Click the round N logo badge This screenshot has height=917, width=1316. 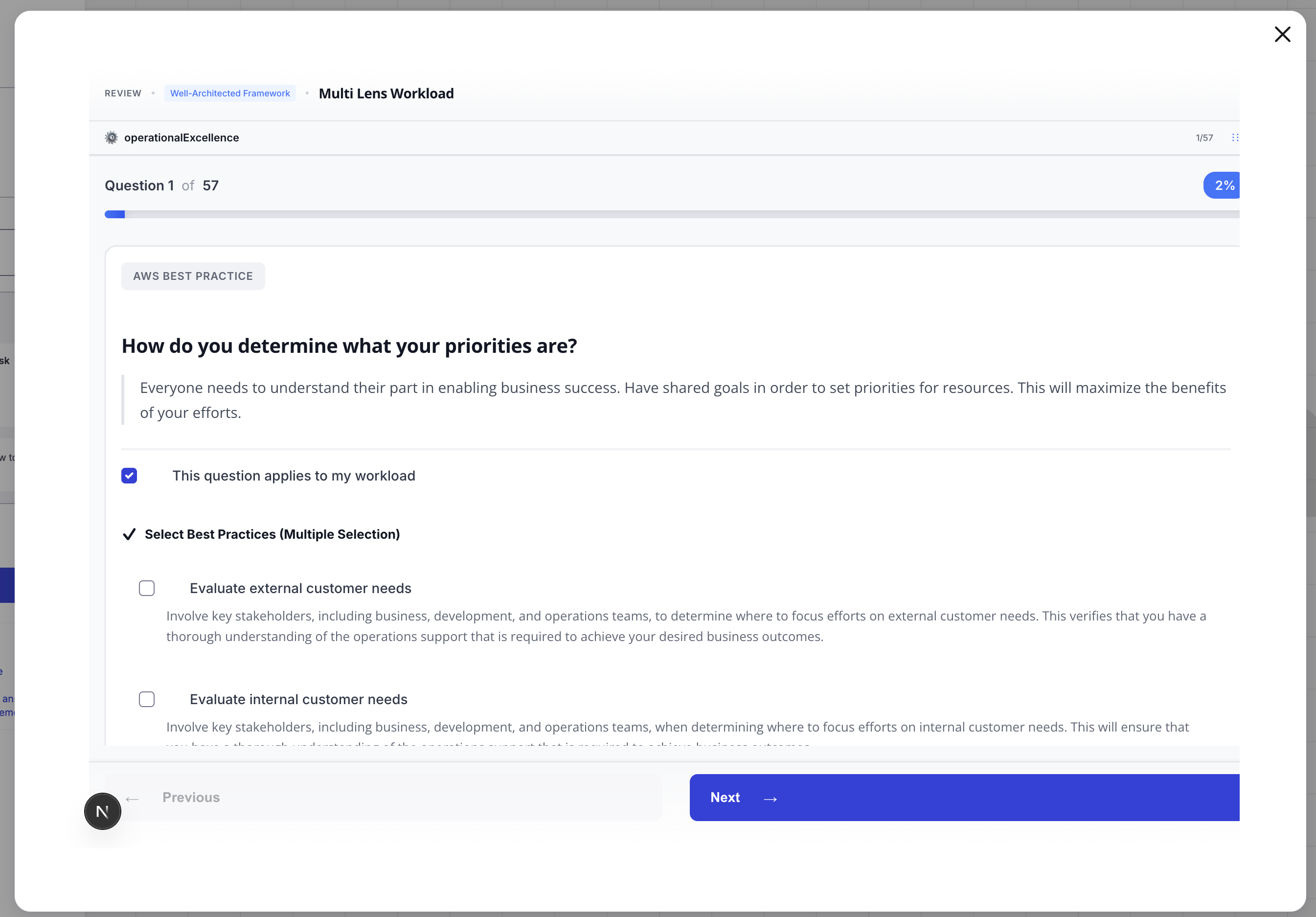[x=103, y=811]
